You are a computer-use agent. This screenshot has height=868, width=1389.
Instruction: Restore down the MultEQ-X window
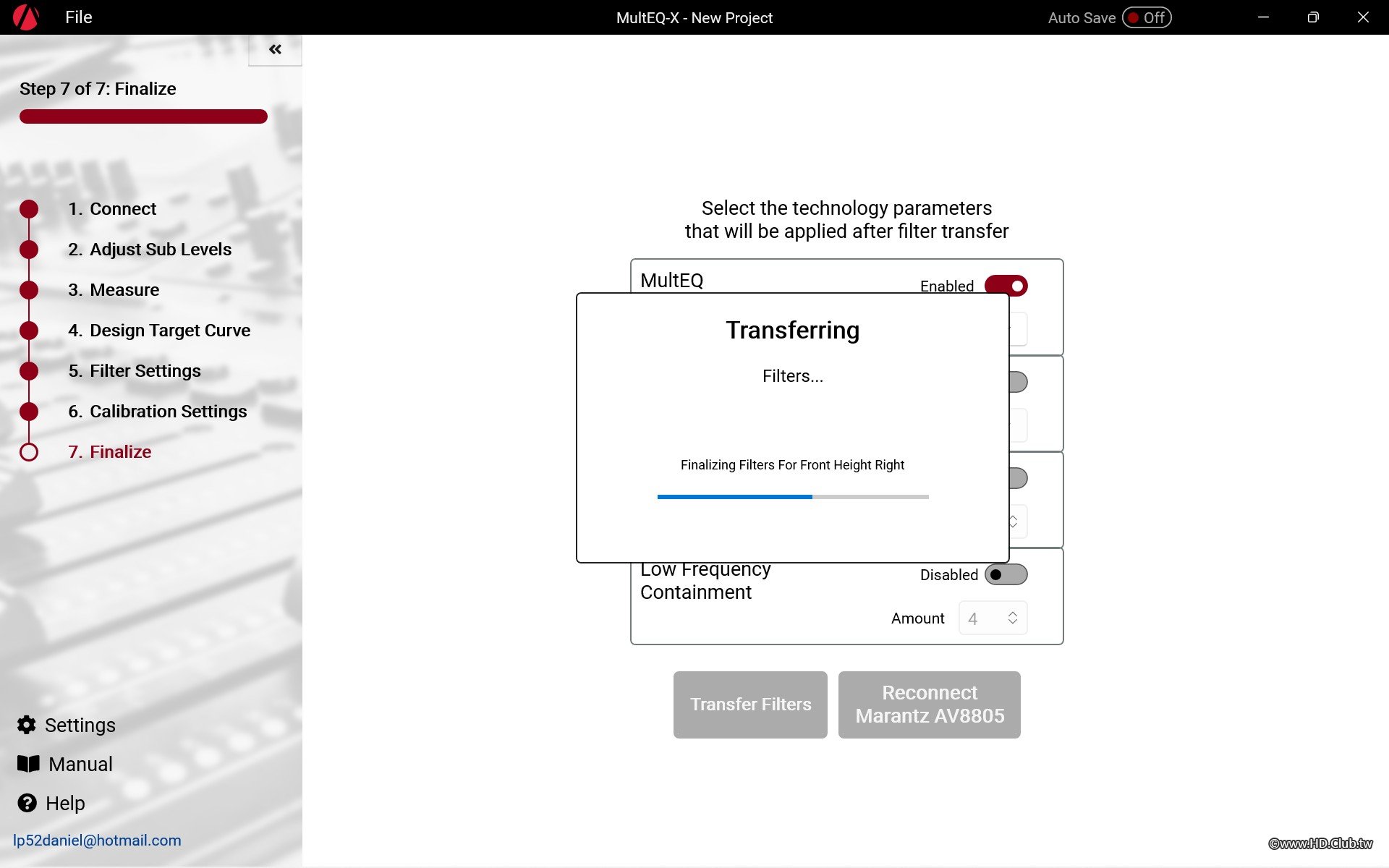1313,17
